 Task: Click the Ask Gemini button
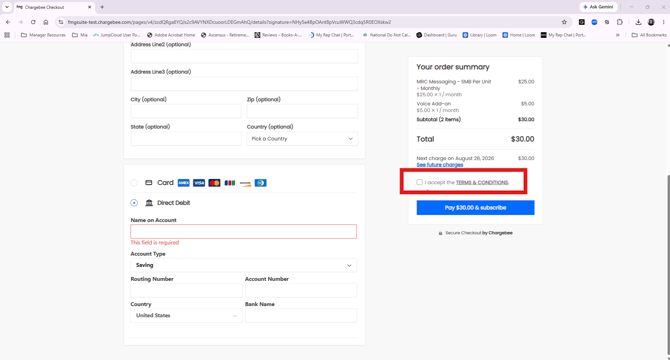[598, 7]
